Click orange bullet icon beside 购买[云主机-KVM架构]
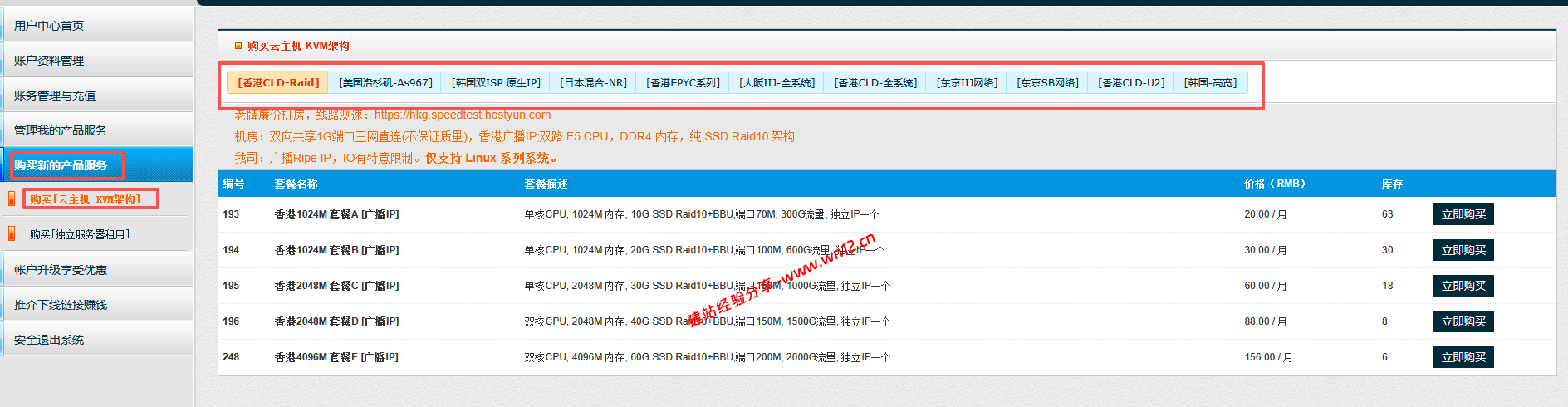Image resolution: width=1568 pixels, height=407 pixels. pos(12,199)
